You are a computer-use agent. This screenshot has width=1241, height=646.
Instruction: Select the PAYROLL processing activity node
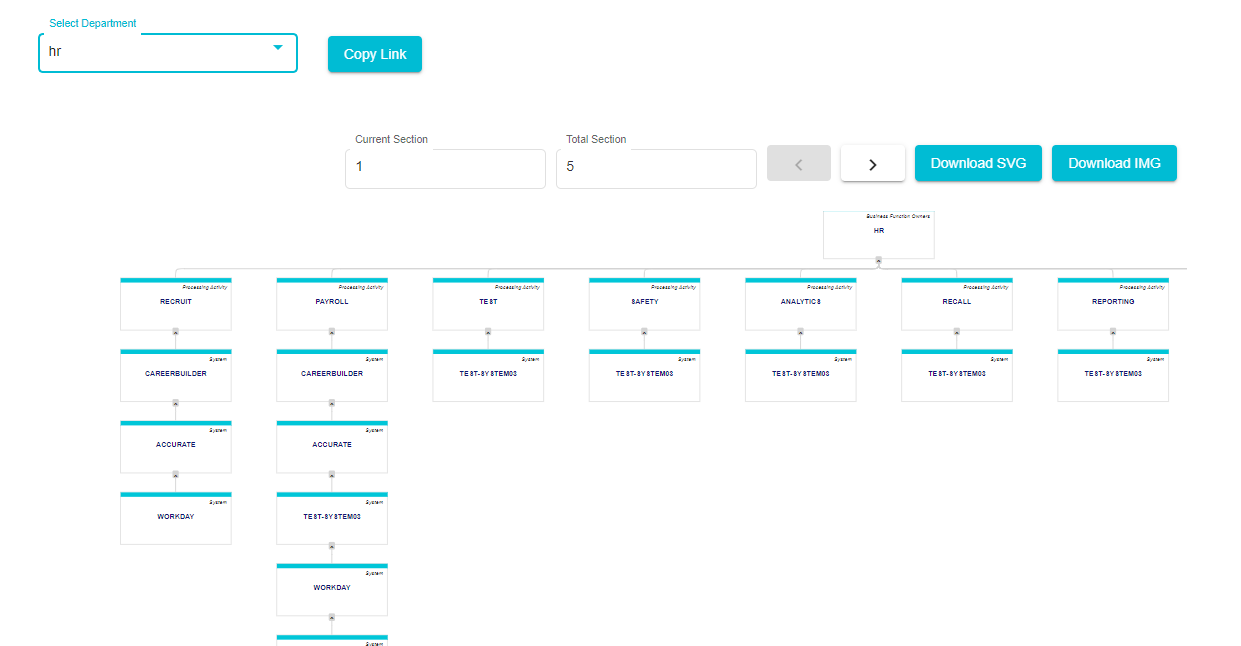332,304
